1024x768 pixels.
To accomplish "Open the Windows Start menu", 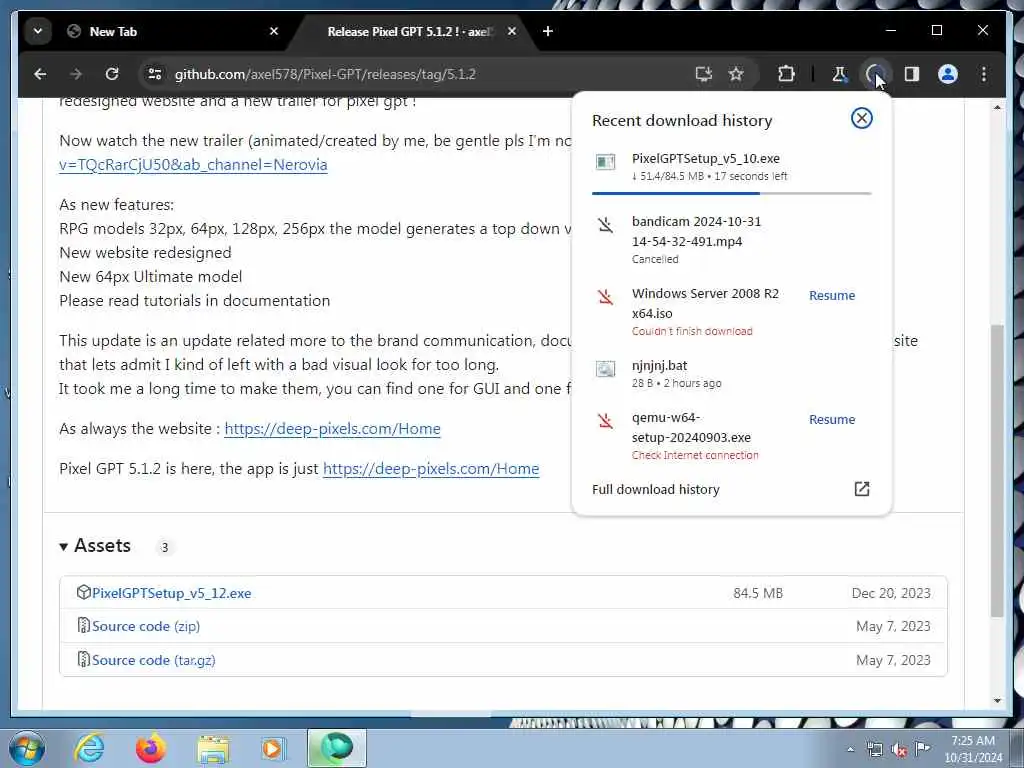I will (26, 748).
